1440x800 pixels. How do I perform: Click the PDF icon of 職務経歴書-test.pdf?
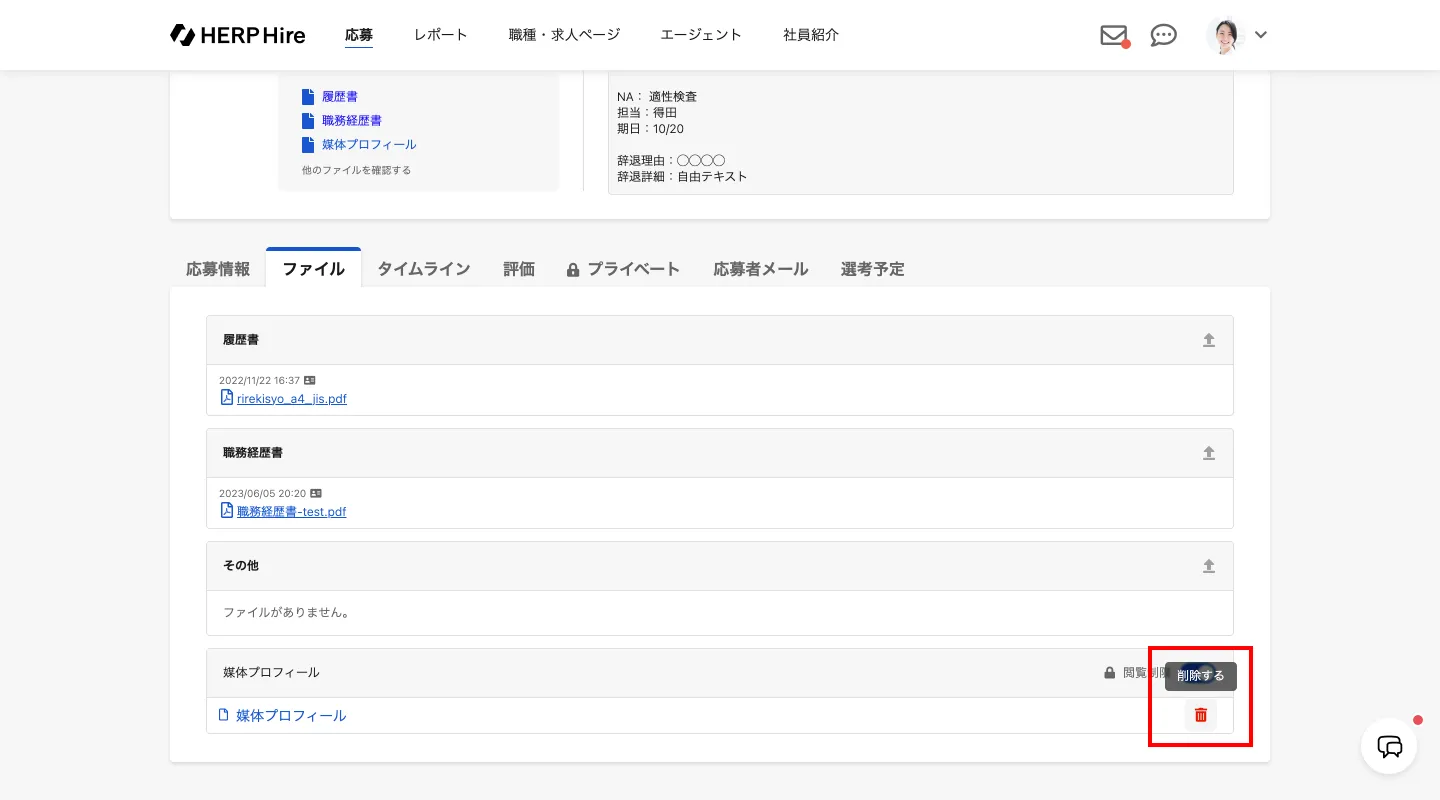coord(227,510)
